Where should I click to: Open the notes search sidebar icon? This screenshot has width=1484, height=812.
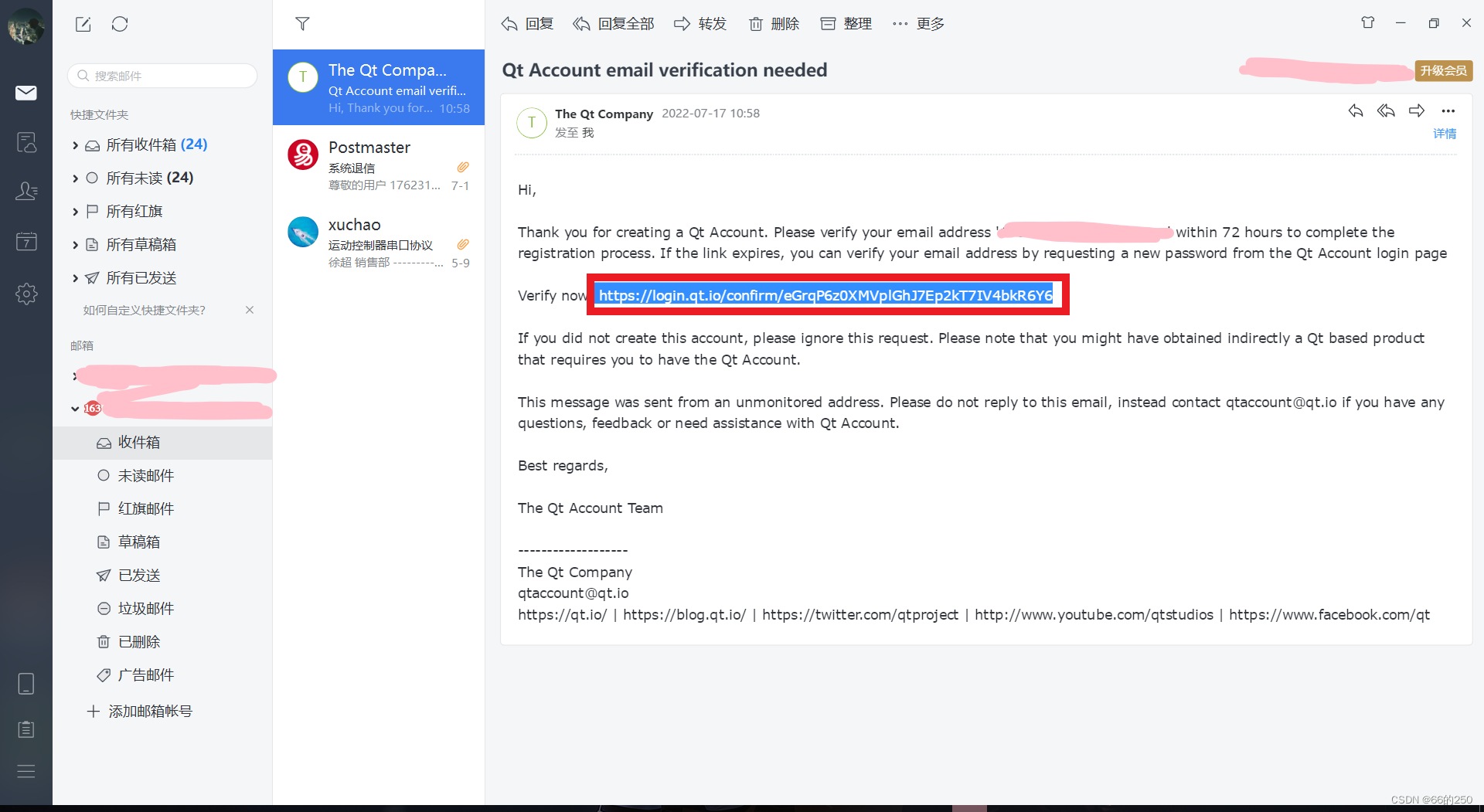tap(26, 142)
